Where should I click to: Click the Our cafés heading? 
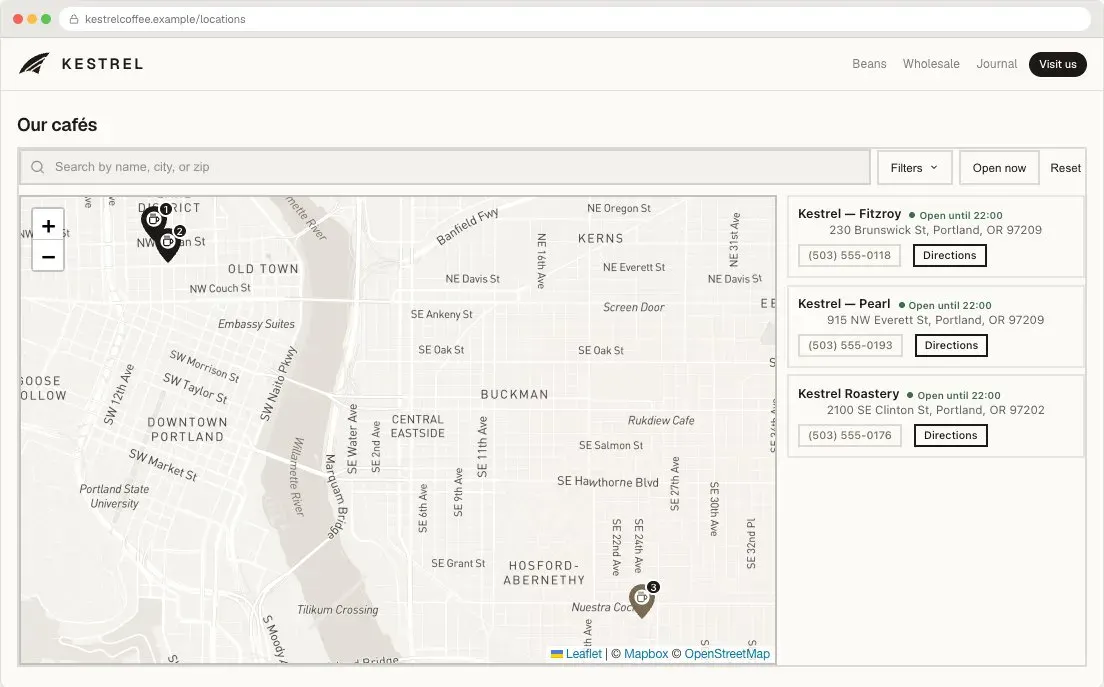coord(57,125)
